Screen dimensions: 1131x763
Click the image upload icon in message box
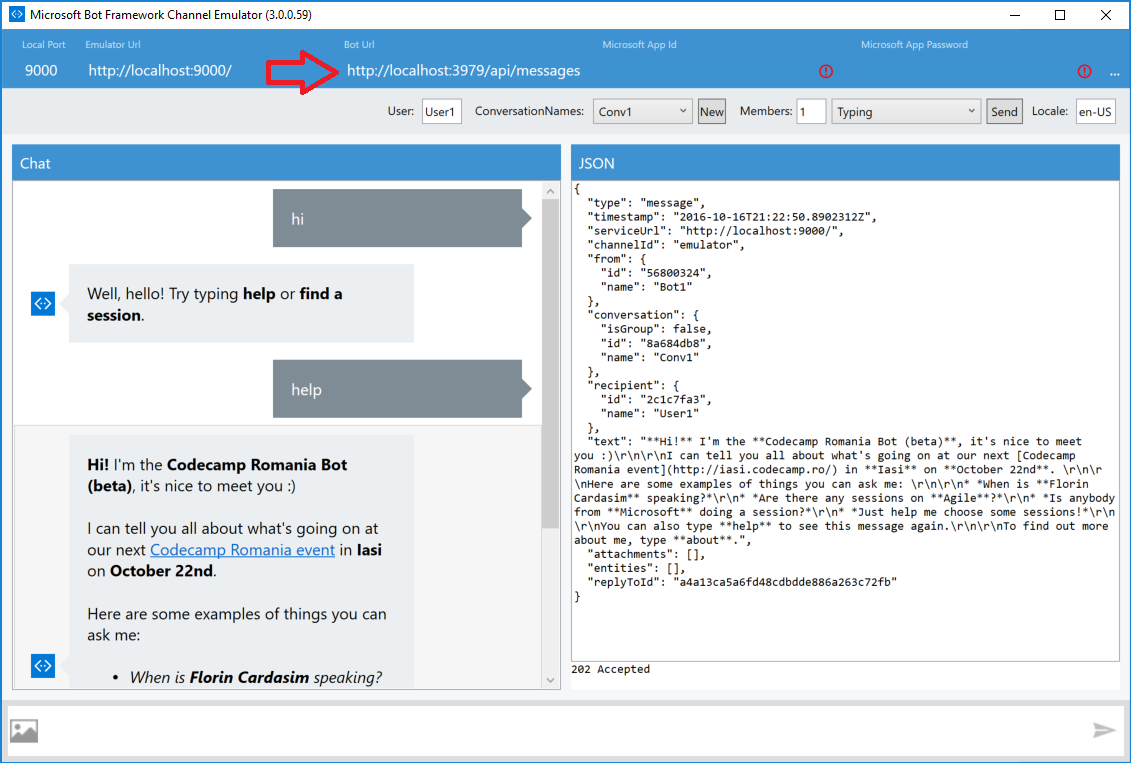24,731
